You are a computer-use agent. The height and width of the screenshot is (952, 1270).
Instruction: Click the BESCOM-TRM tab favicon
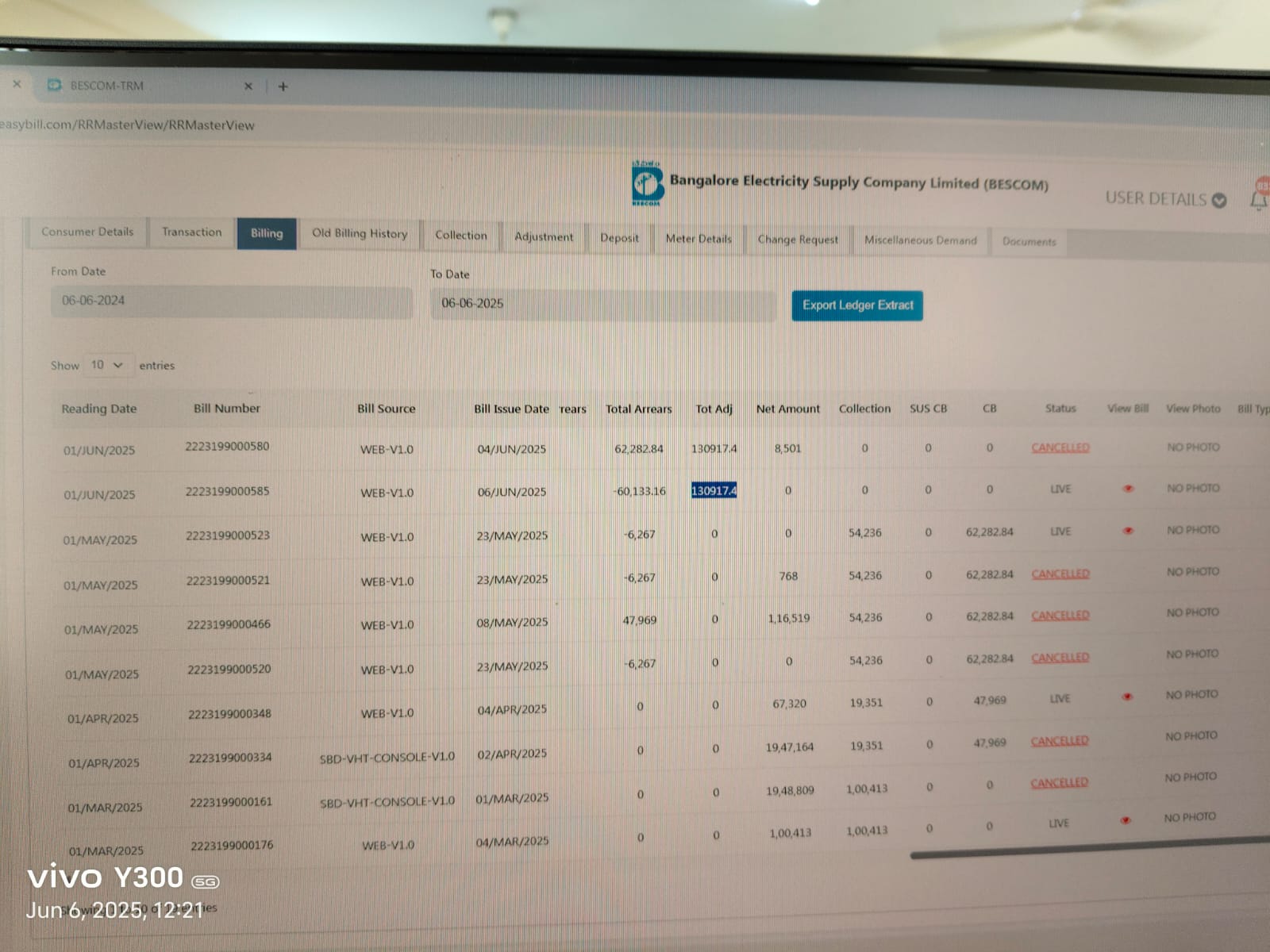point(54,85)
